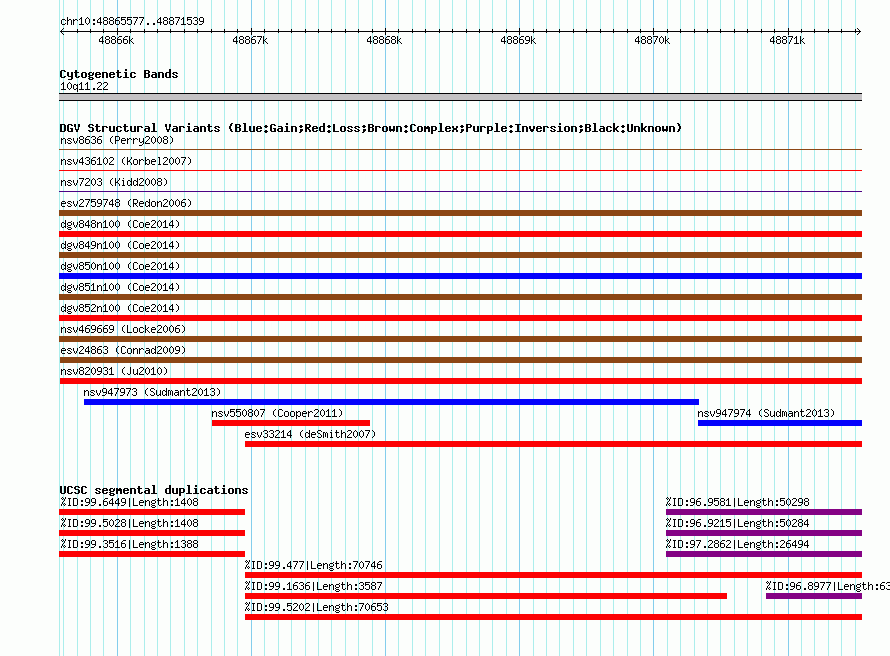Screen dimensions: 890x656
Task: Click the 48866k ruler tick label
Action: tap(116, 40)
